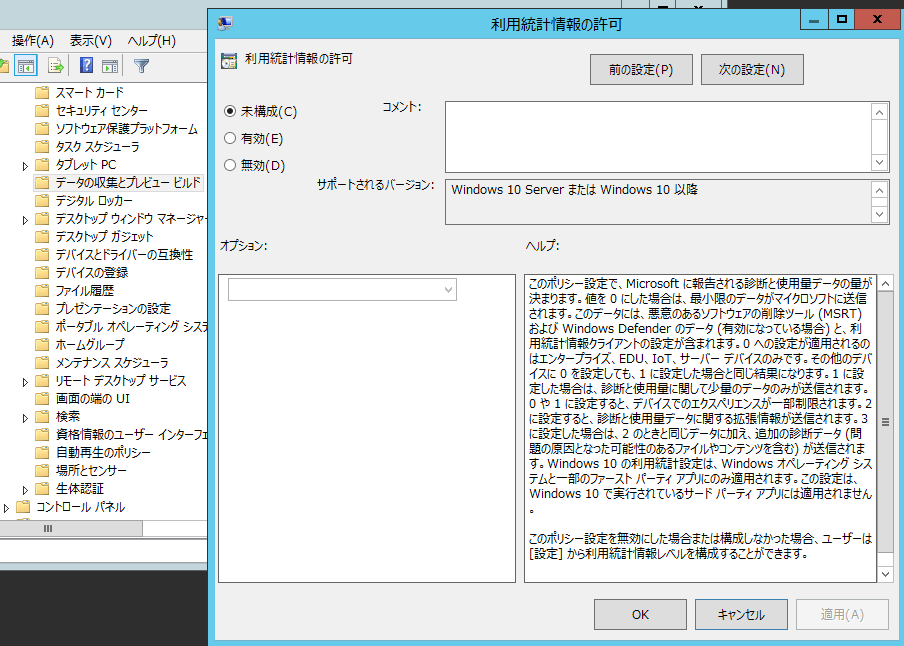Image resolution: width=904 pixels, height=646 pixels.
Task: Open the ヘルプ(H) menu
Action: click(x=152, y=40)
